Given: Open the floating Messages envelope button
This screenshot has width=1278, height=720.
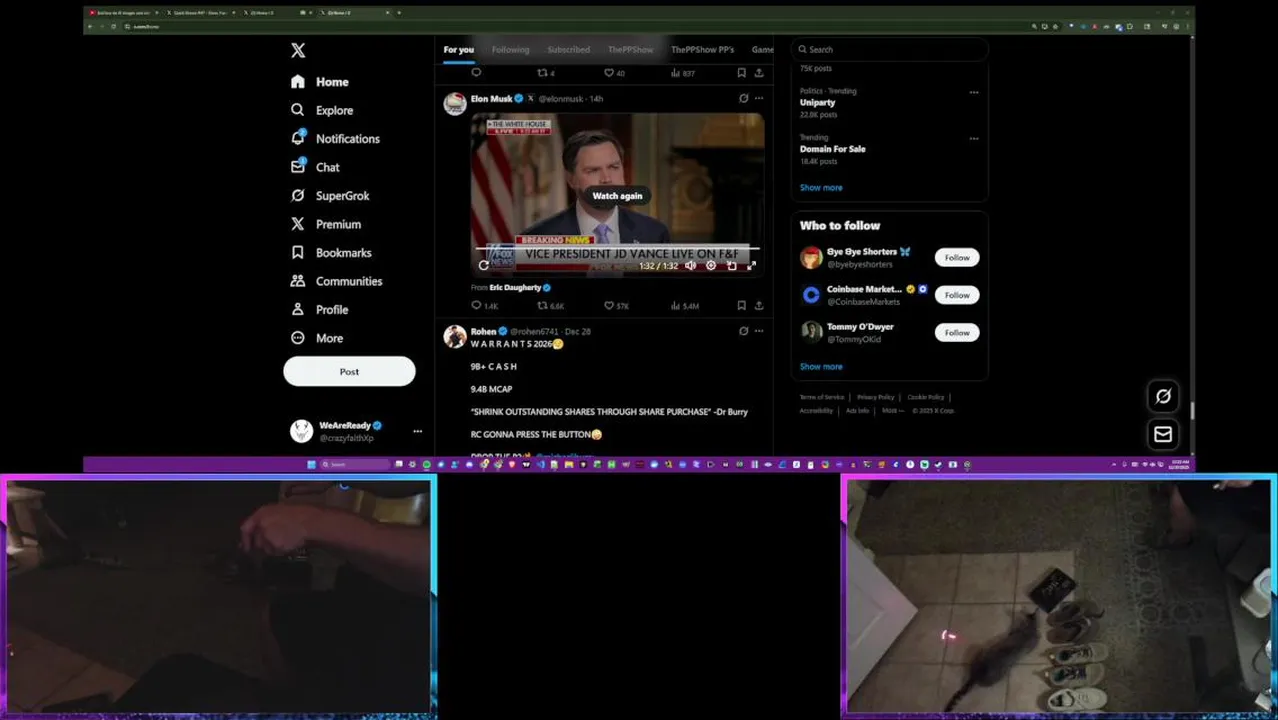Looking at the screenshot, I should coord(1163,434).
